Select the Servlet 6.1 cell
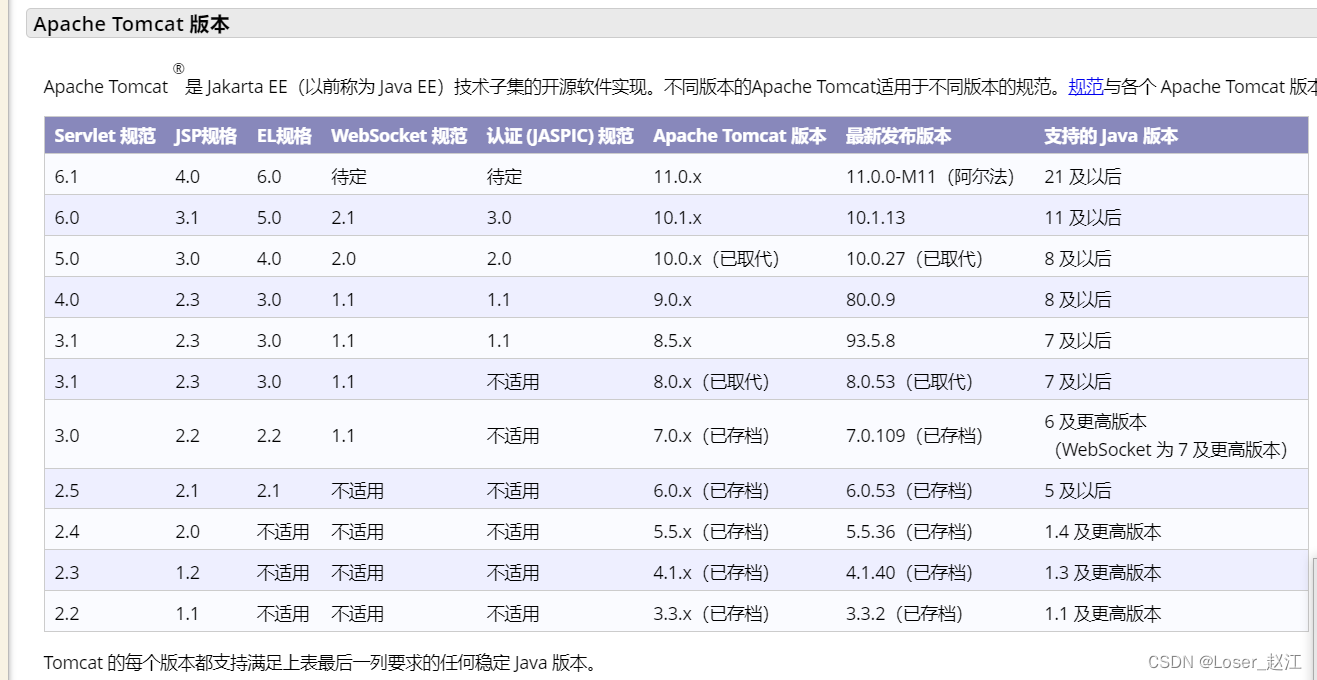The height and width of the screenshot is (680, 1317). click(66, 177)
